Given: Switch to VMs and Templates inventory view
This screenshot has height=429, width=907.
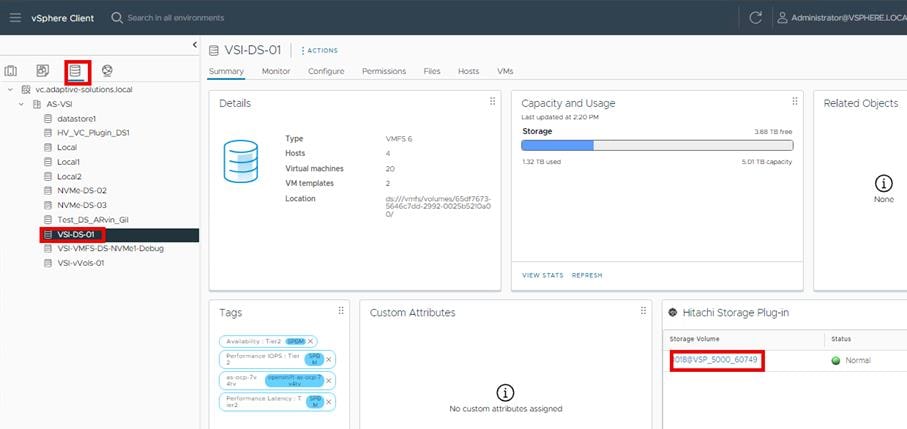Looking at the screenshot, I should [42, 71].
